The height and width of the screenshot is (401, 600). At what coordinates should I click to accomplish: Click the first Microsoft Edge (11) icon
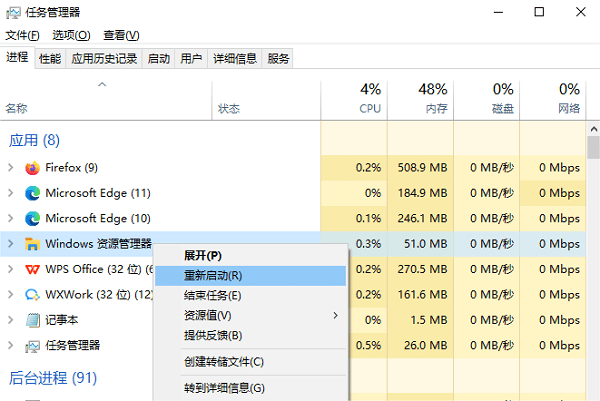[32, 193]
